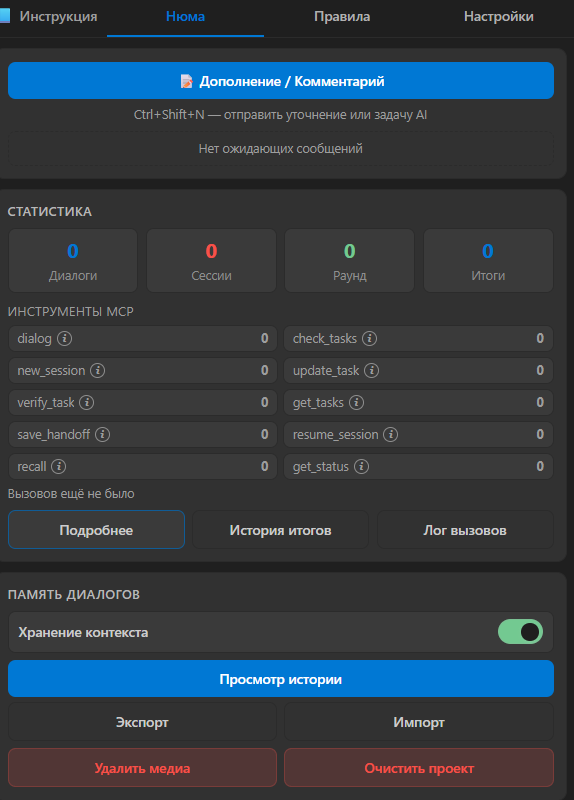Screen dimensions: 574x800
Task: Open the Настройки tab
Action: pyautogui.click(x=498, y=17)
